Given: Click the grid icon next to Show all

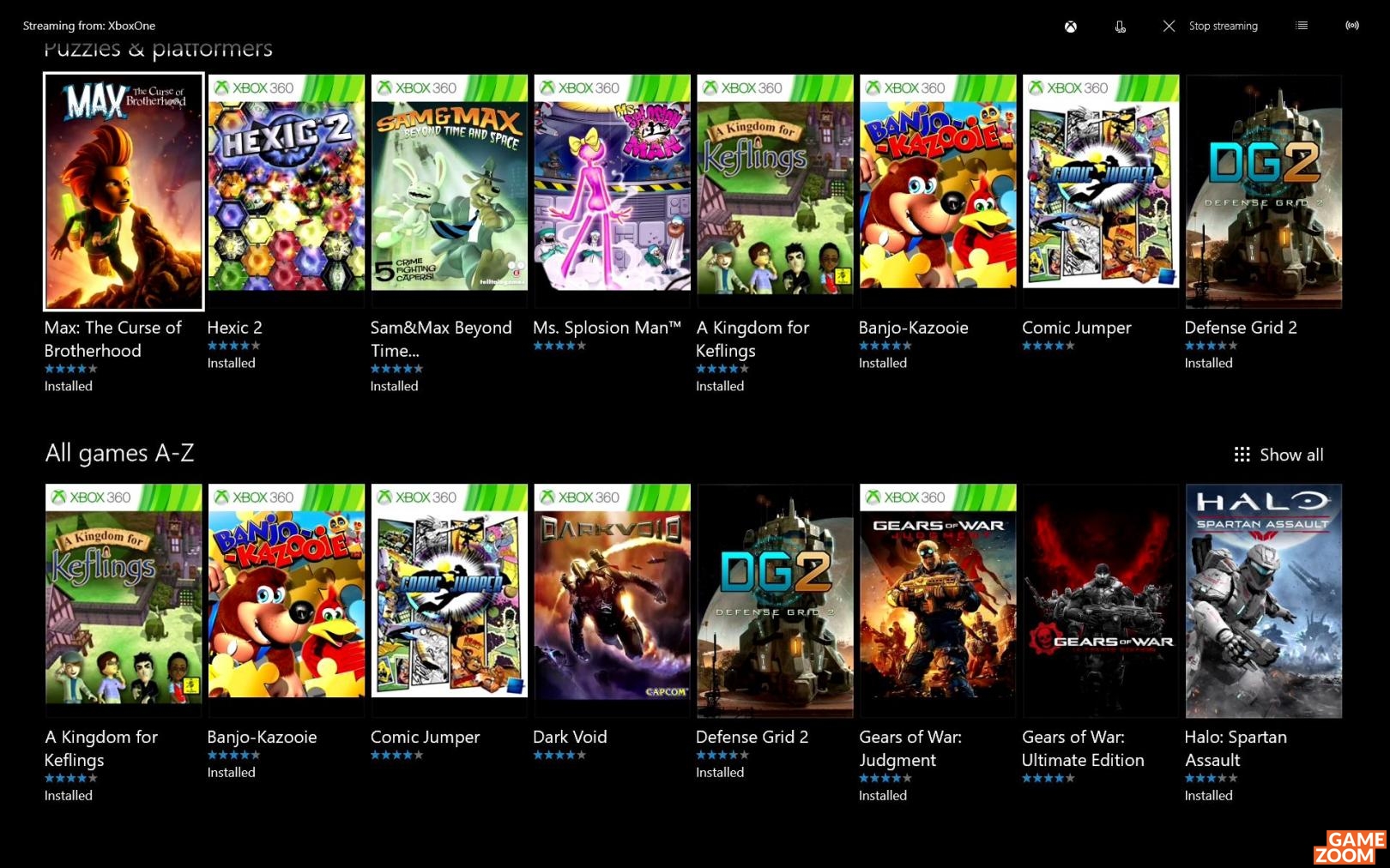Looking at the screenshot, I should click(1242, 455).
